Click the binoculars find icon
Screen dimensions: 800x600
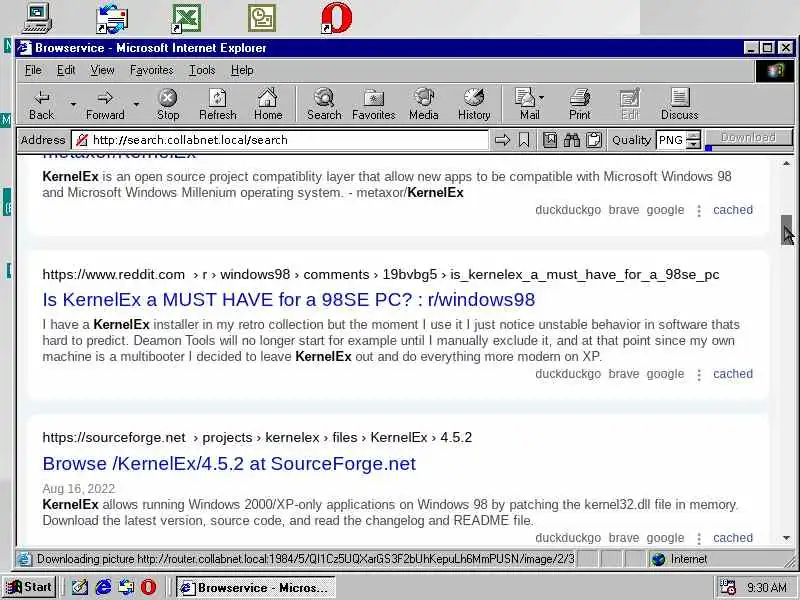571,140
